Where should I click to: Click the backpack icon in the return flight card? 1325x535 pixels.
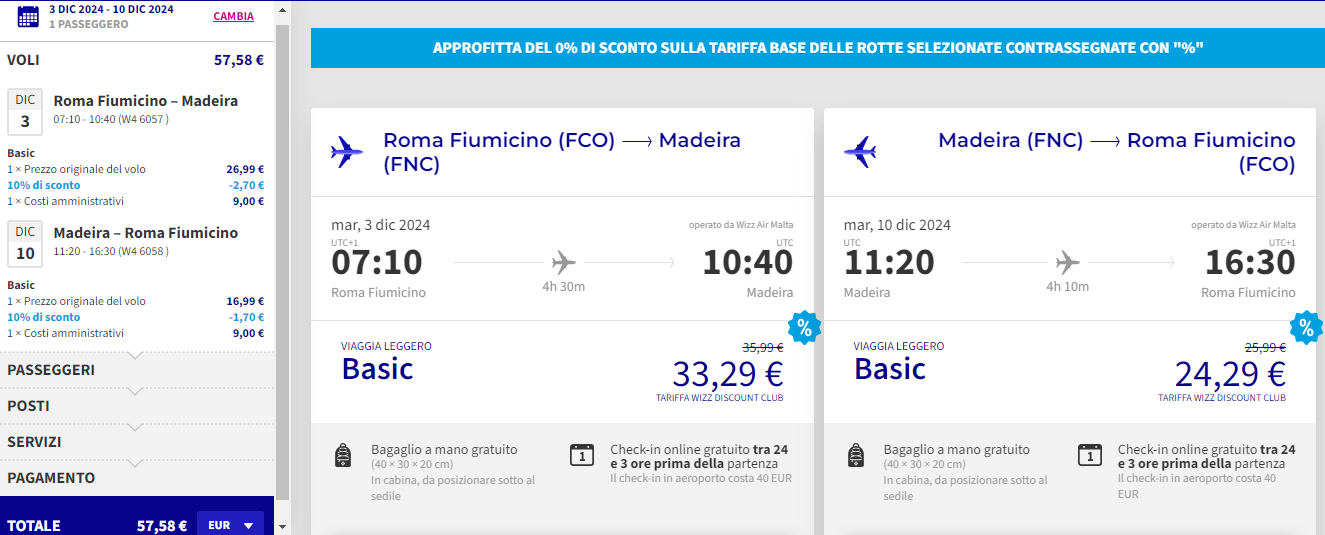click(x=856, y=456)
